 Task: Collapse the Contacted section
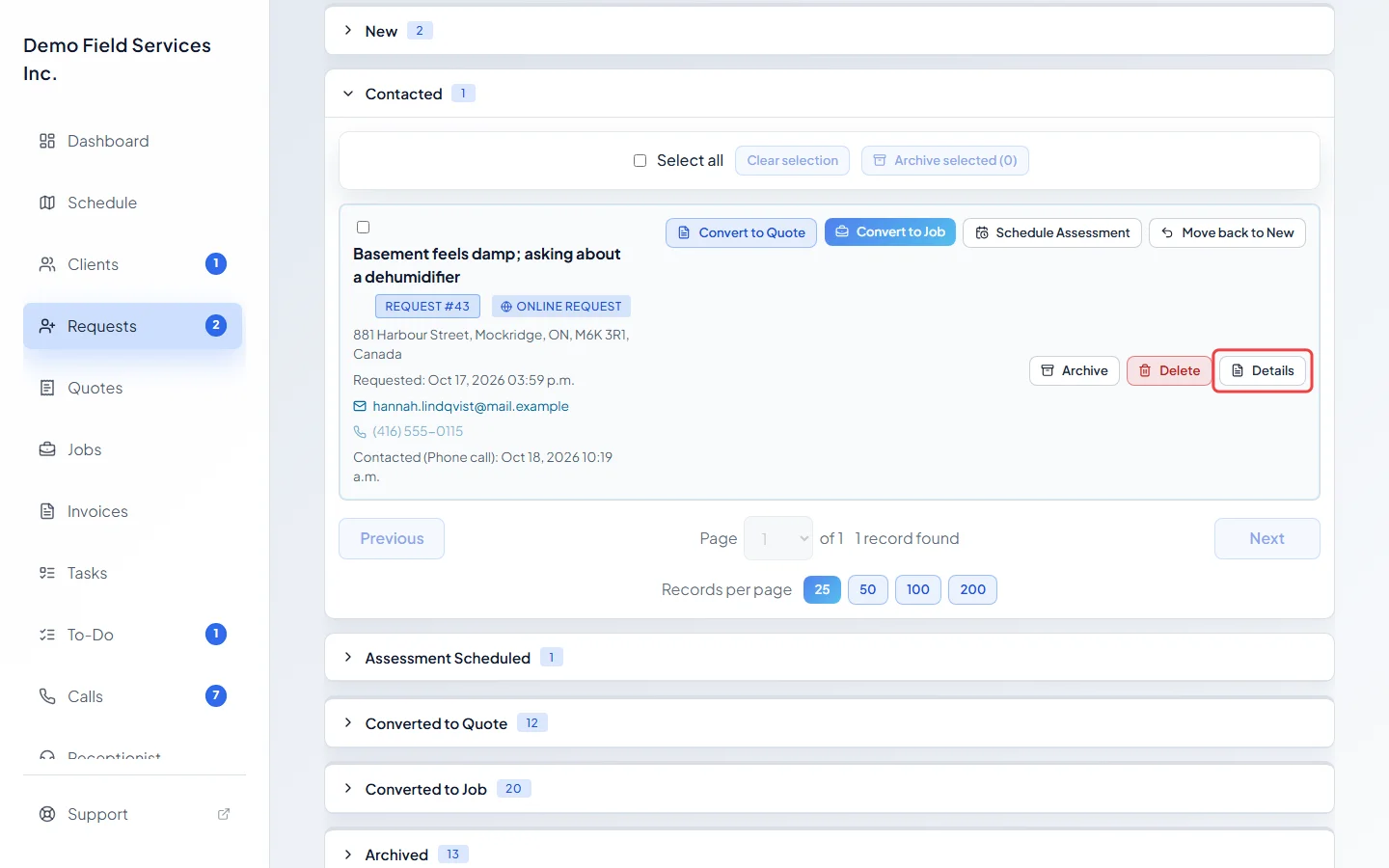pos(830,94)
